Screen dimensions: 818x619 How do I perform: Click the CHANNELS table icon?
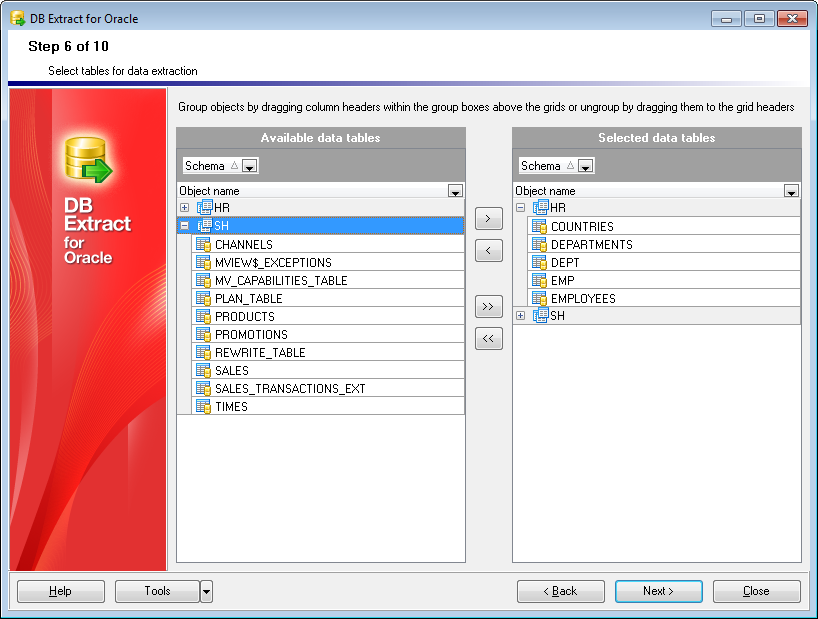(x=203, y=244)
